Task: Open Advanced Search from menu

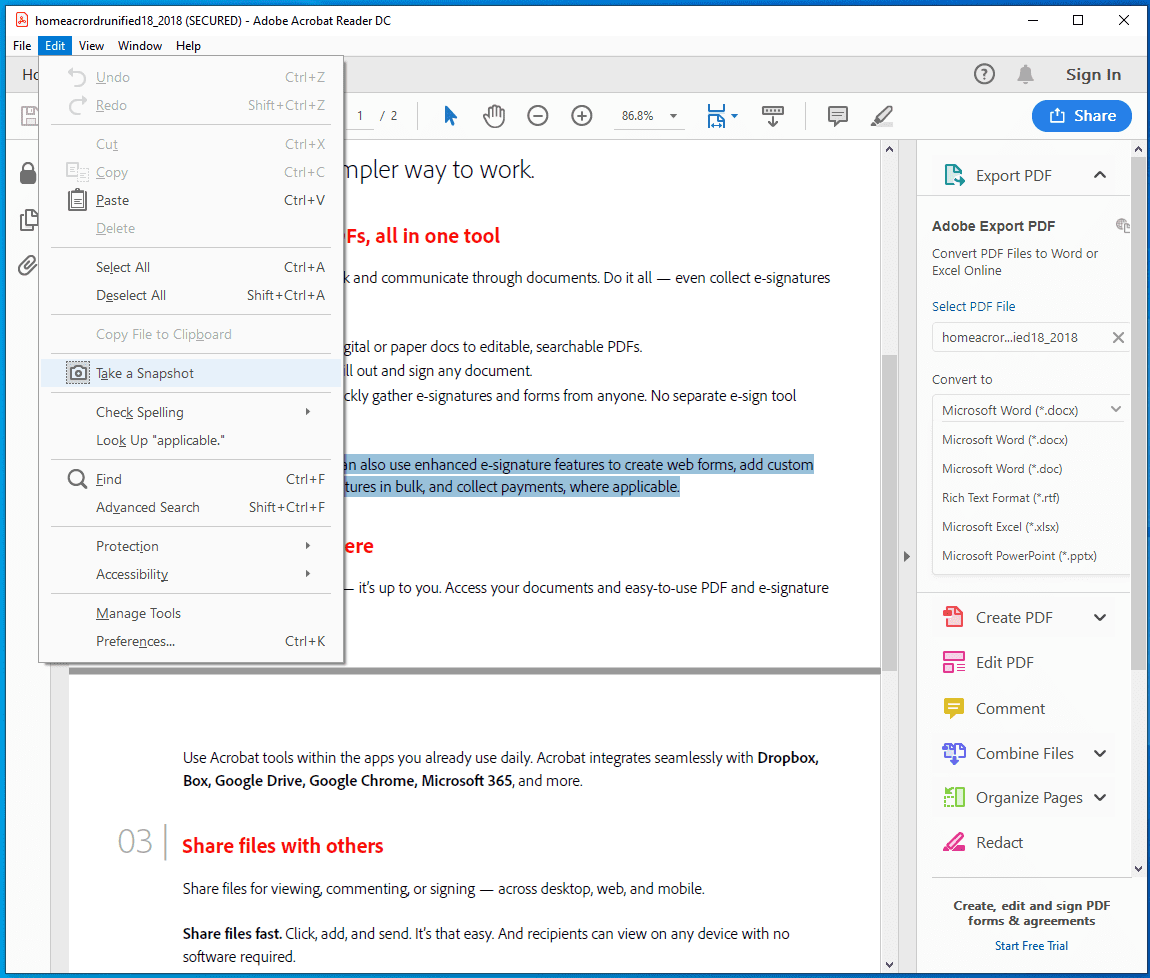Action: (x=191, y=507)
